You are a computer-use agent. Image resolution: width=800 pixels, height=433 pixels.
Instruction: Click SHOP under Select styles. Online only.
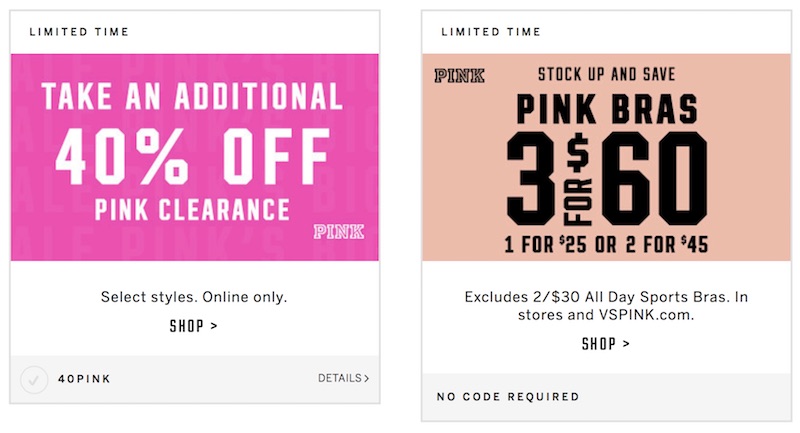[194, 326]
